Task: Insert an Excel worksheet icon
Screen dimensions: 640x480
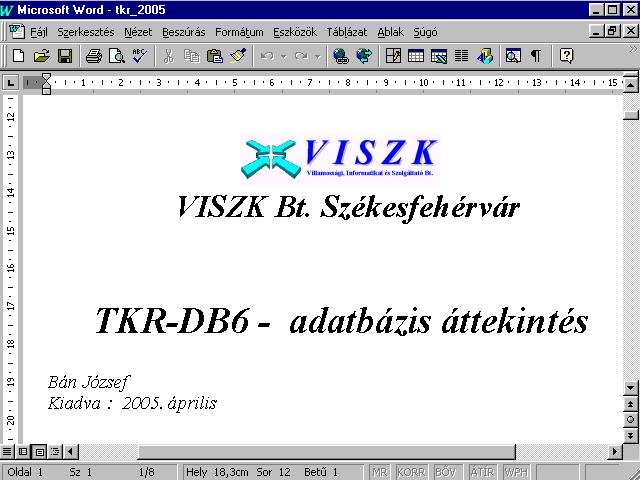Action: pos(439,56)
